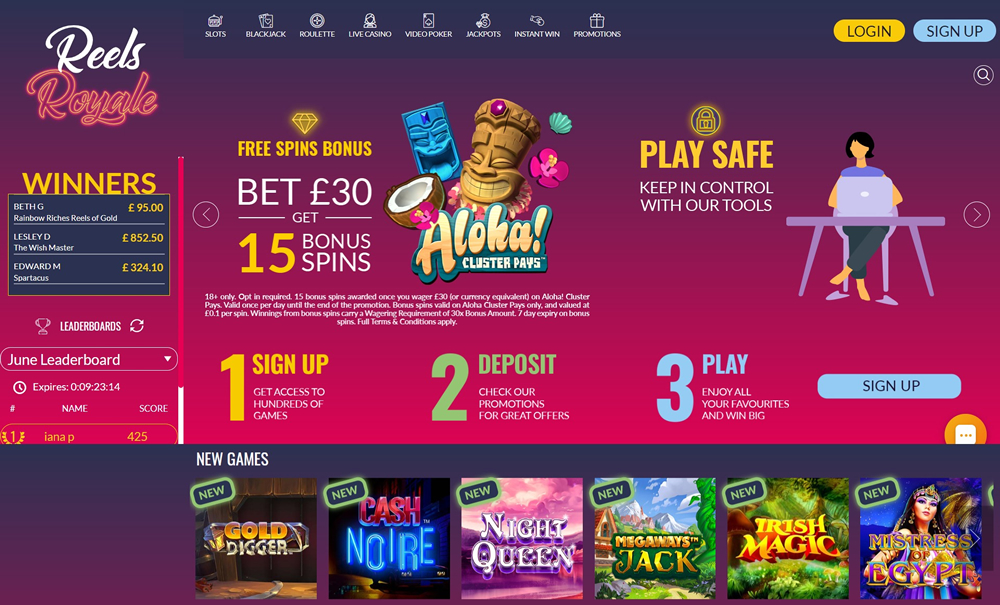Open the Video Poker icon
Image resolution: width=1000 pixels, height=605 pixels.
429,20
